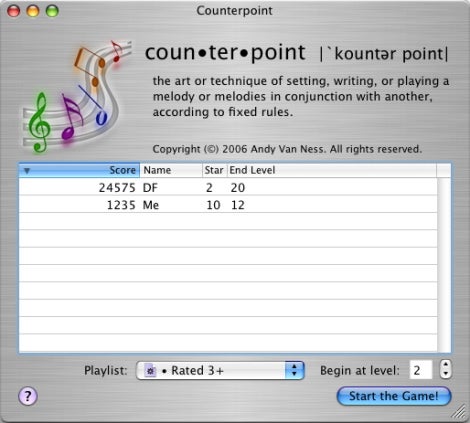Click the purple help question mark button
470x423 pixels.
[x=28, y=396]
